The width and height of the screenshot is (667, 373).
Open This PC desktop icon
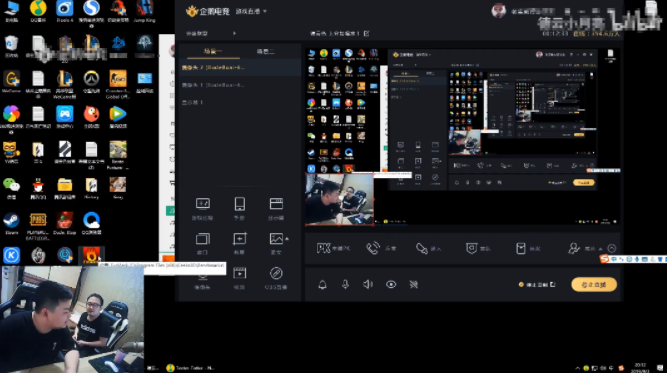pos(11,11)
